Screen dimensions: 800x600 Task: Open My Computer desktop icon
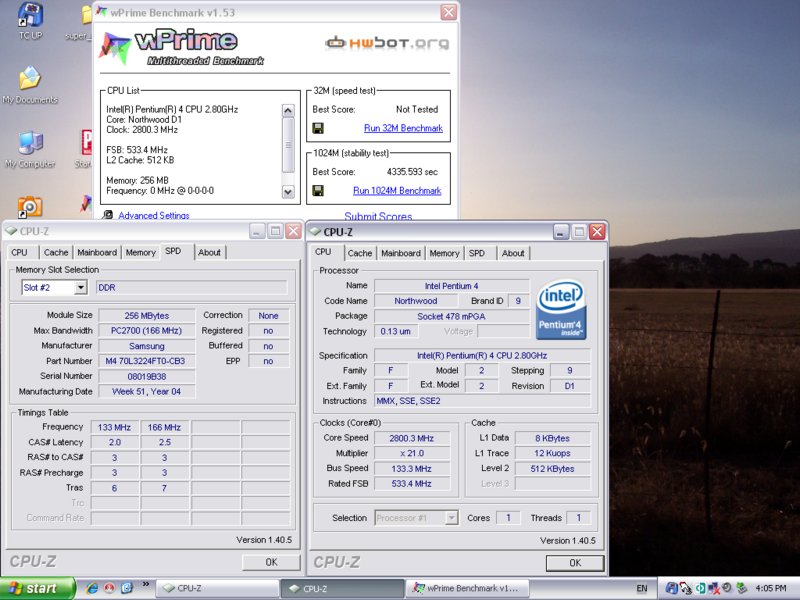coord(30,149)
